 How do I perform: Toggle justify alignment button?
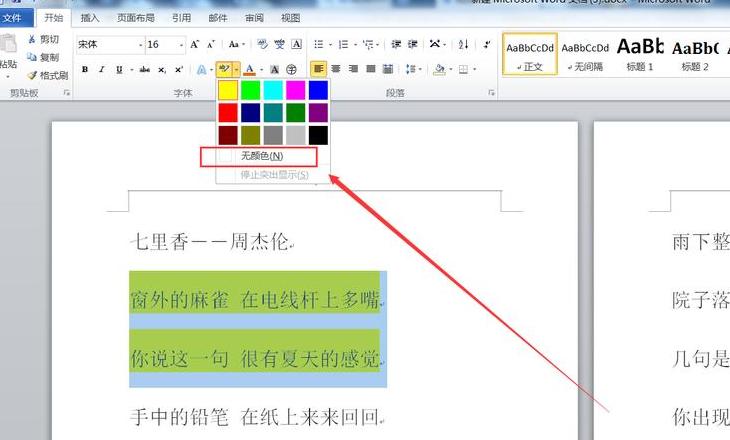pos(371,69)
